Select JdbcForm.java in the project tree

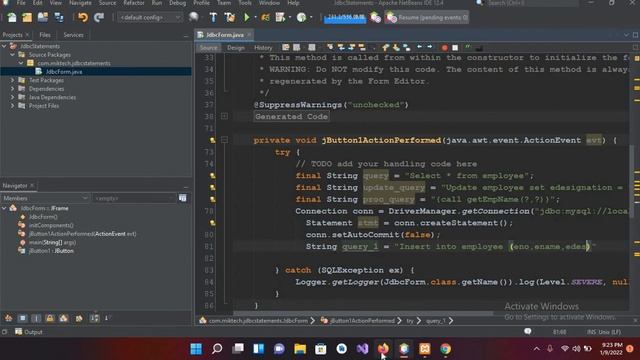coord(63,72)
